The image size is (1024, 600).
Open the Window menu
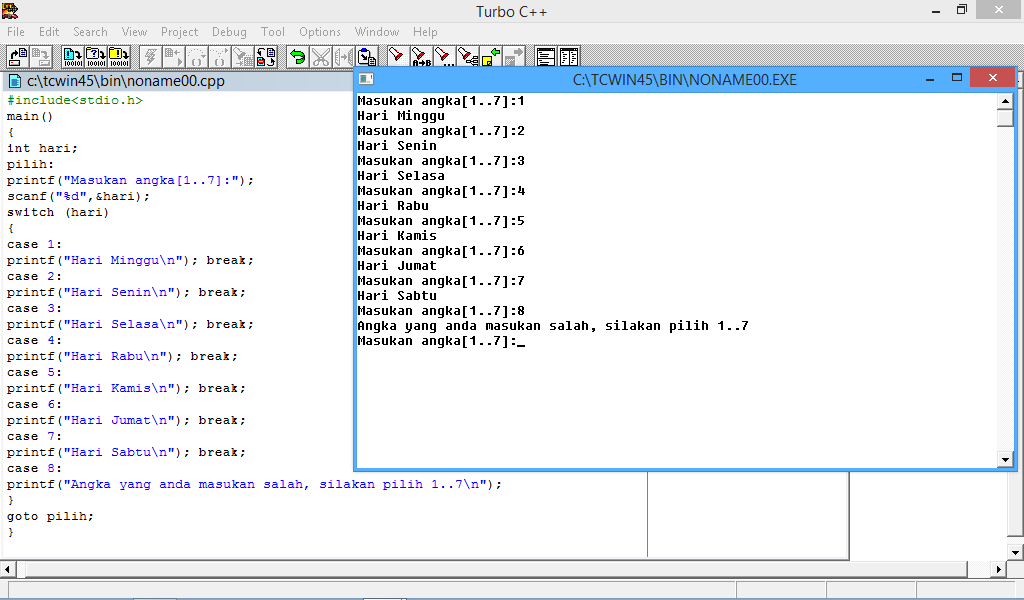tap(377, 32)
